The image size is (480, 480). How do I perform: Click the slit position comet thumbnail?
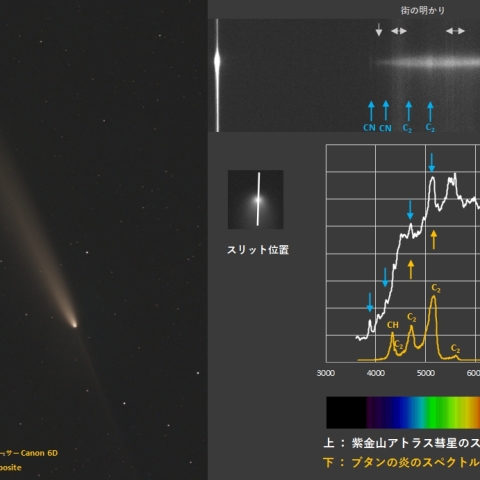click(x=256, y=199)
